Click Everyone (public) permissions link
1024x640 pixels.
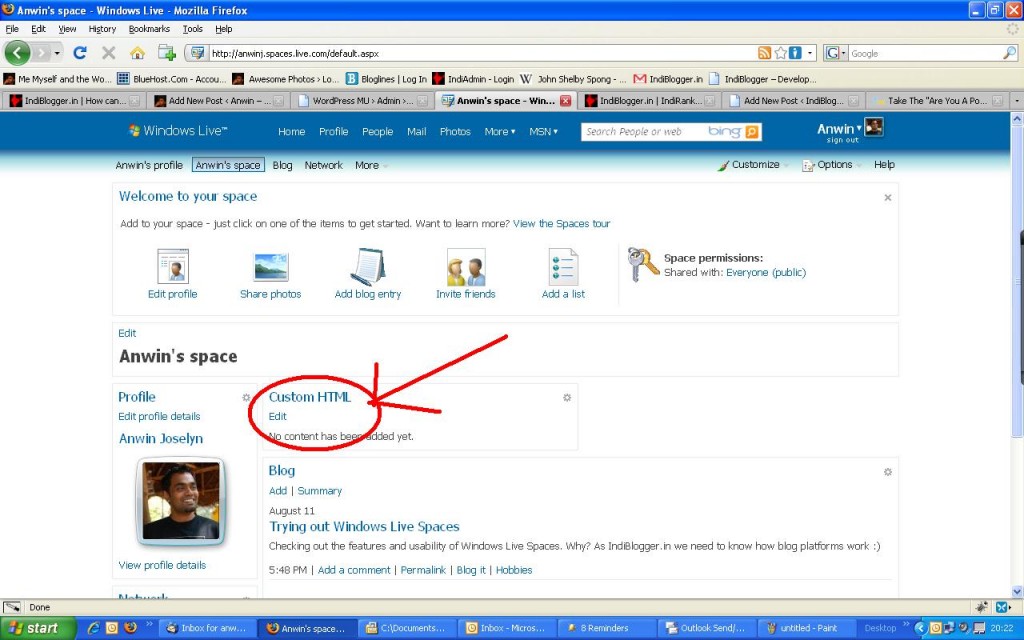tap(766, 272)
